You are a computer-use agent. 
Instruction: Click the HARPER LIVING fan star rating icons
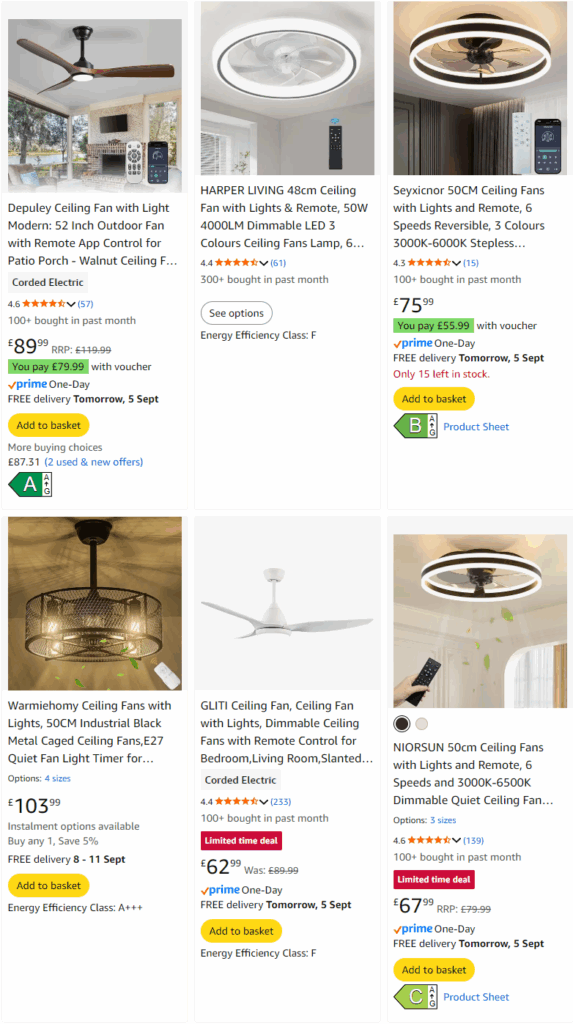(x=237, y=263)
